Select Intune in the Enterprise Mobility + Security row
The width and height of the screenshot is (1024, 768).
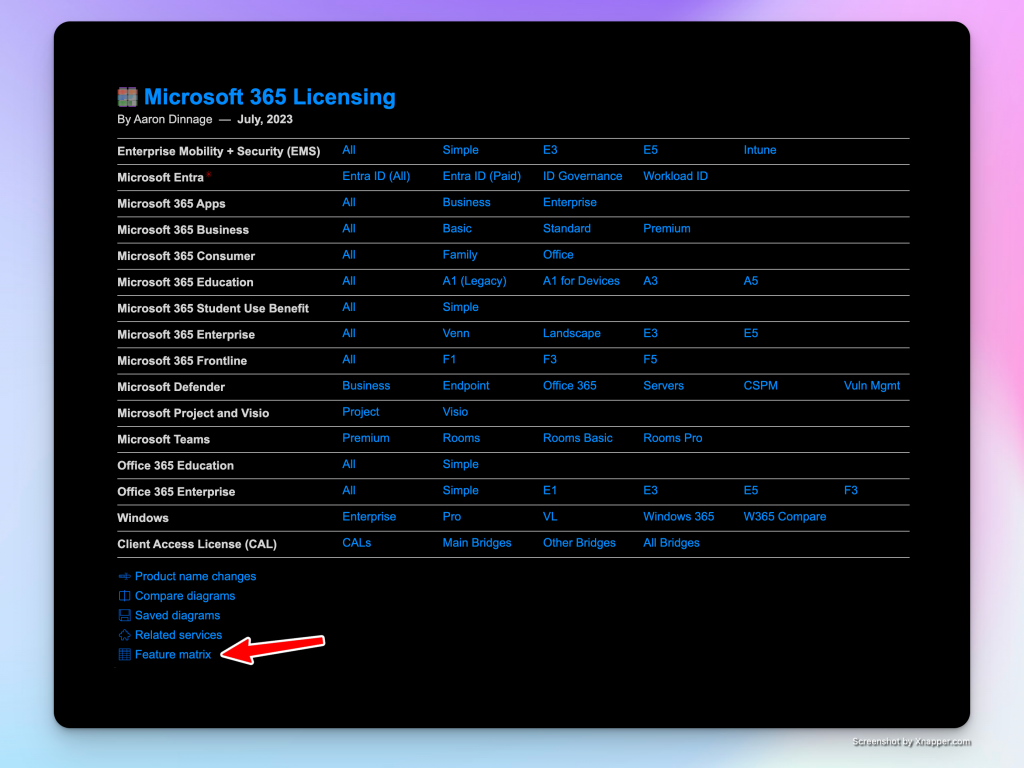[759, 150]
